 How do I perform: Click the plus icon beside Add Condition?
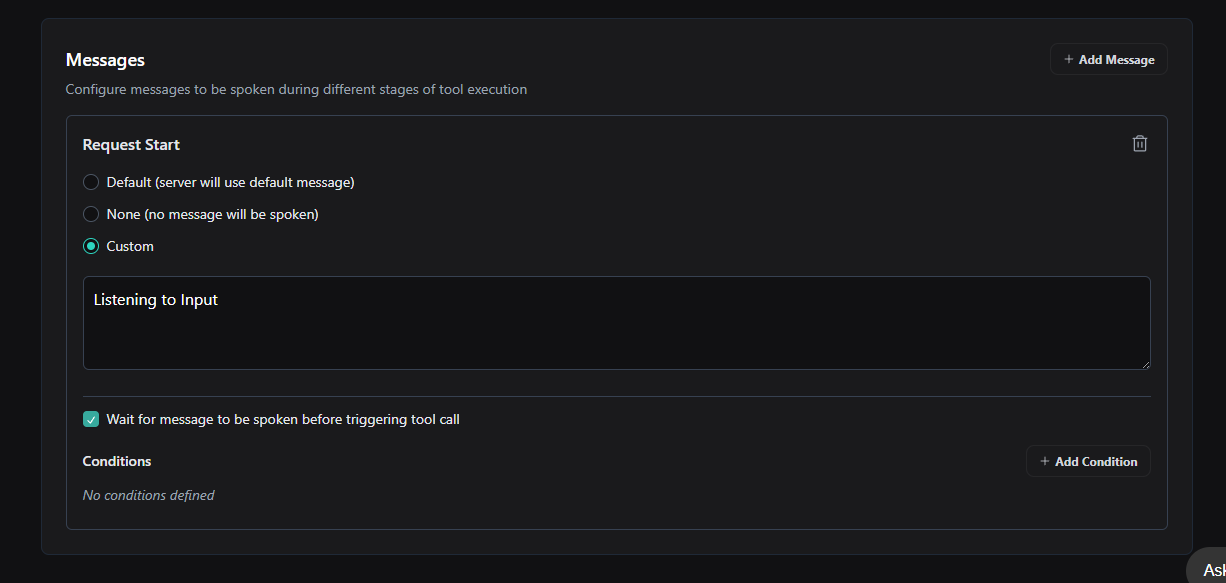click(1045, 462)
